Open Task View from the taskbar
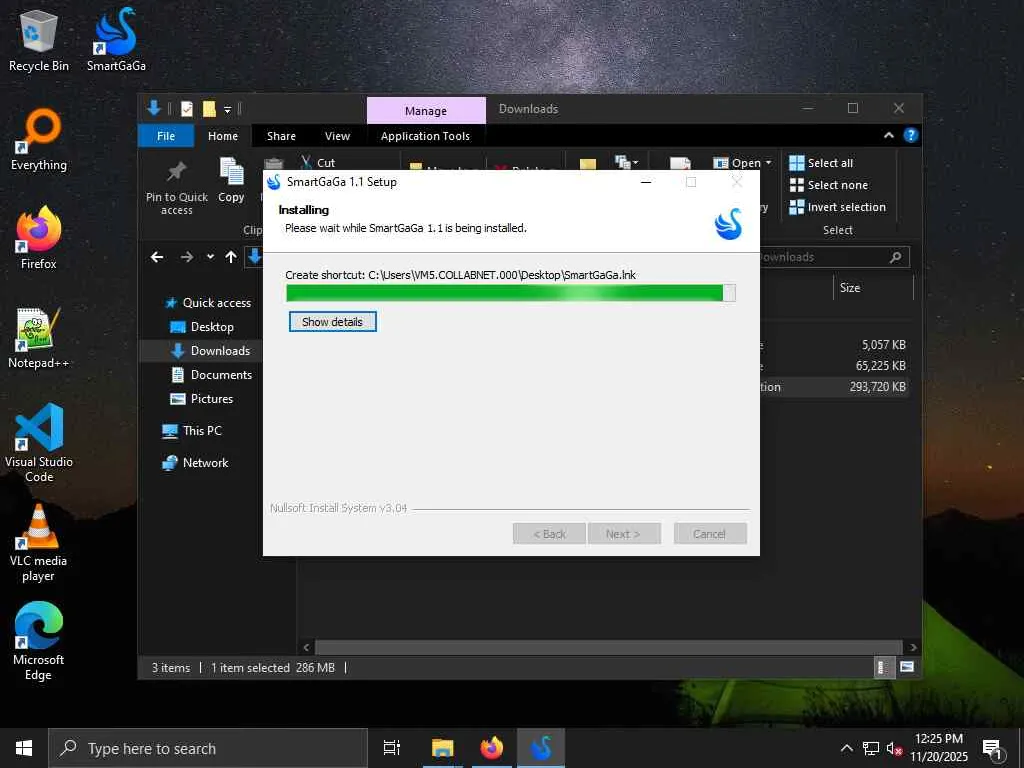The image size is (1024, 768). (392, 748)
